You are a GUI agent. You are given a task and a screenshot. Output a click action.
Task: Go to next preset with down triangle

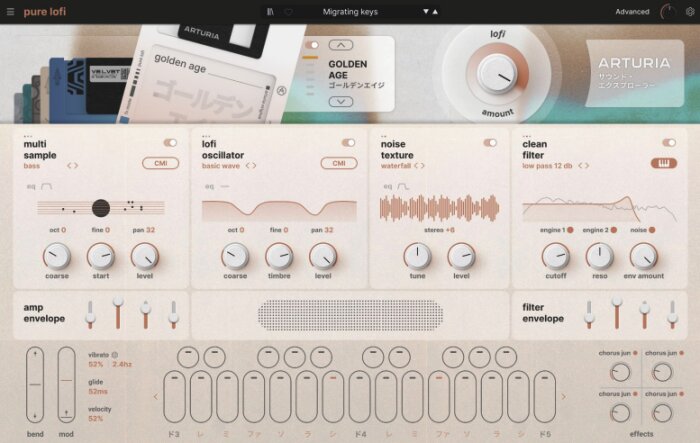[426, 12]
